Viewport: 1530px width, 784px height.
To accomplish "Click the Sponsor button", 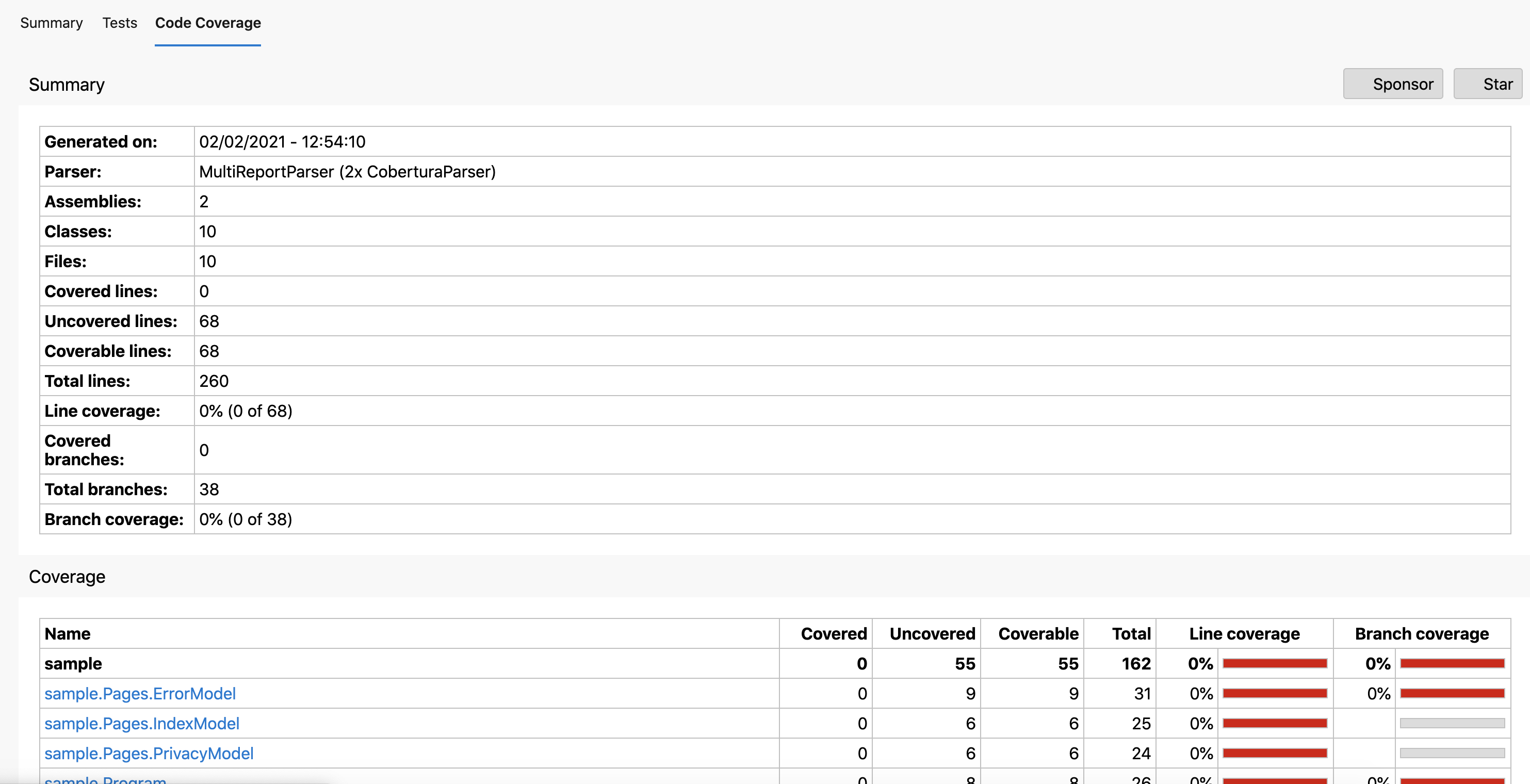I will pos(1393,83).
